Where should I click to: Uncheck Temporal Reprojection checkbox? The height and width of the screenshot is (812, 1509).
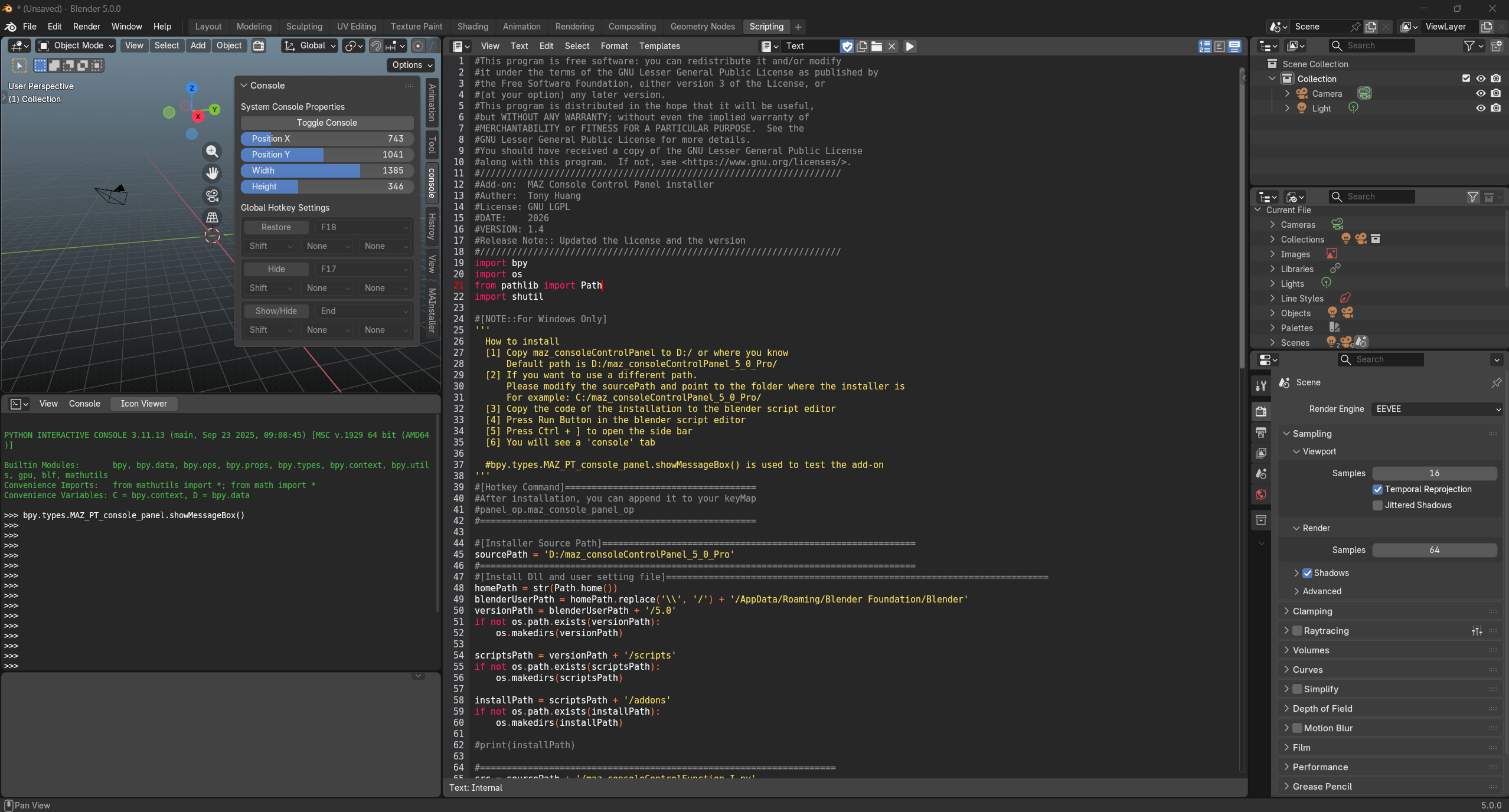point(1377,489)
